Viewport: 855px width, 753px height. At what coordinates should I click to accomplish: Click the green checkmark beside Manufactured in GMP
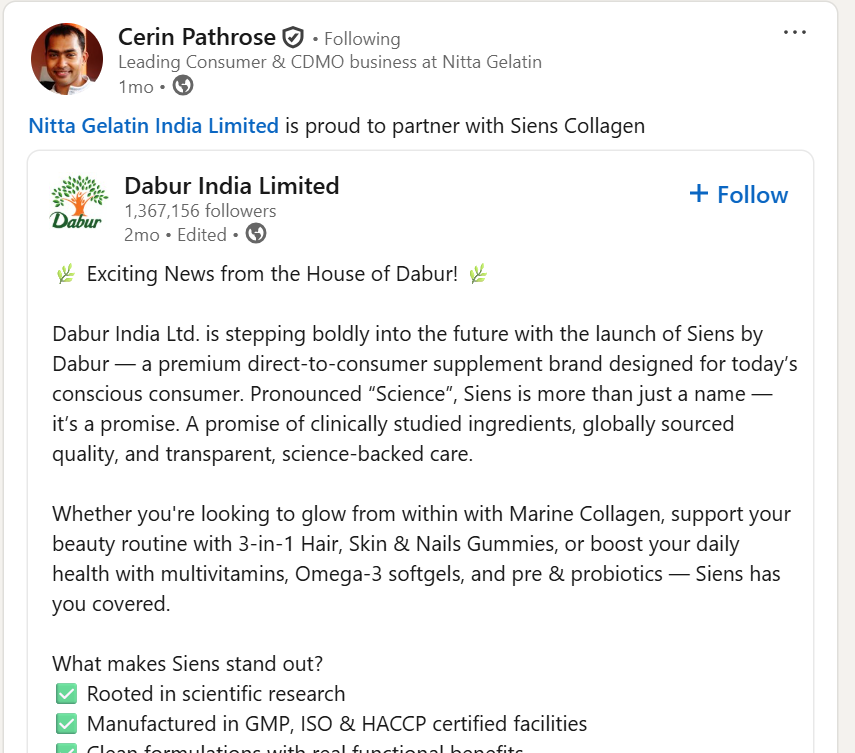[66, 723]
